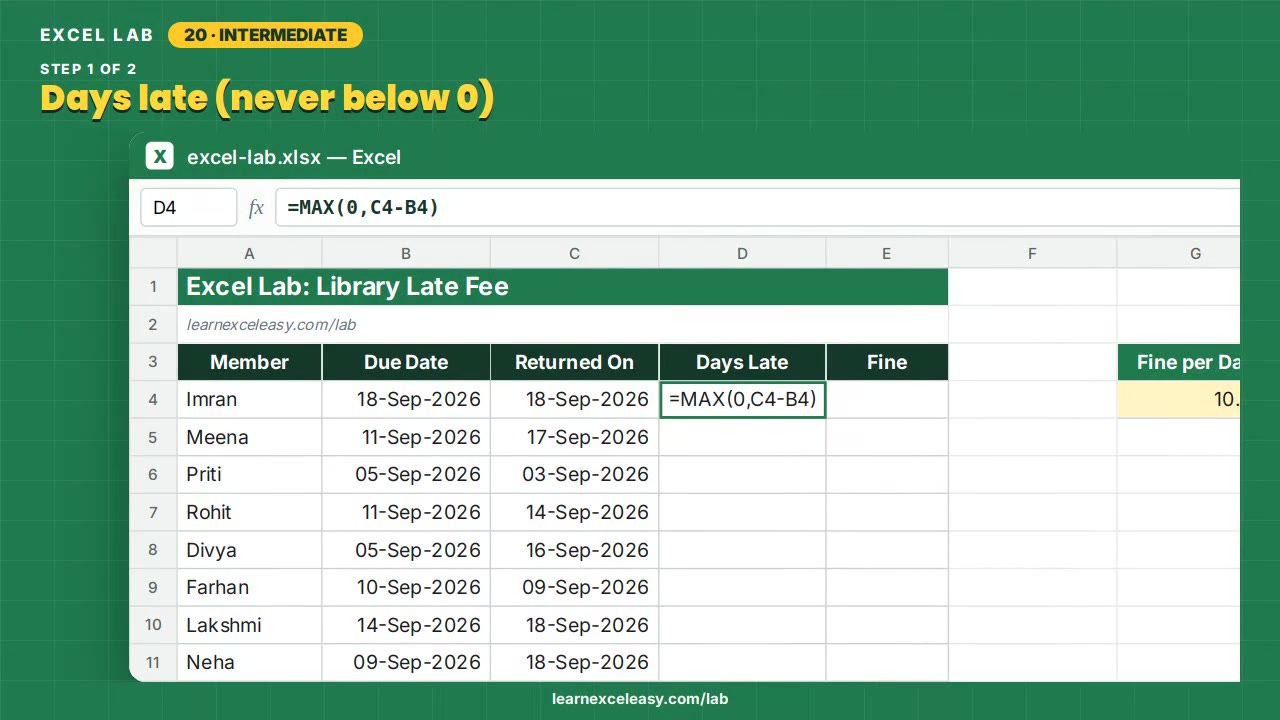
Task: Open the learnexceleasy.com/lab footer link
Action: point(640,699)
